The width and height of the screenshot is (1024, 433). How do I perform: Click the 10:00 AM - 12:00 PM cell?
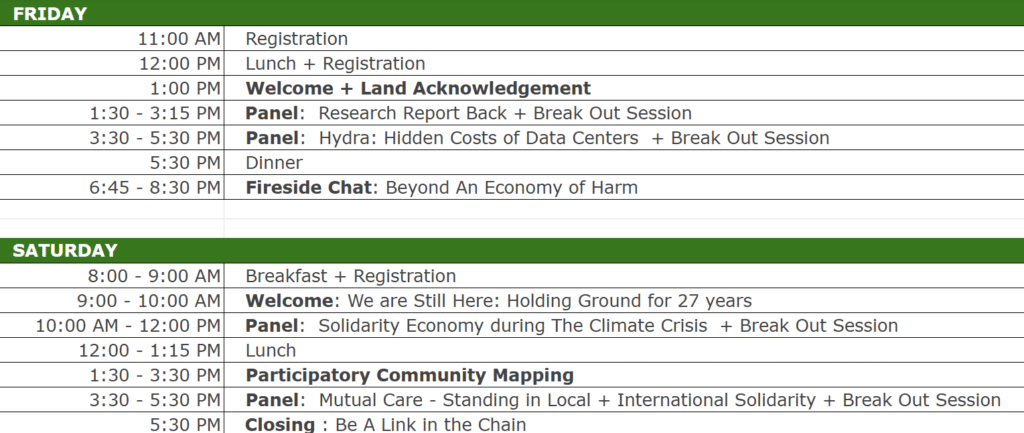click(x=112, y=325)
